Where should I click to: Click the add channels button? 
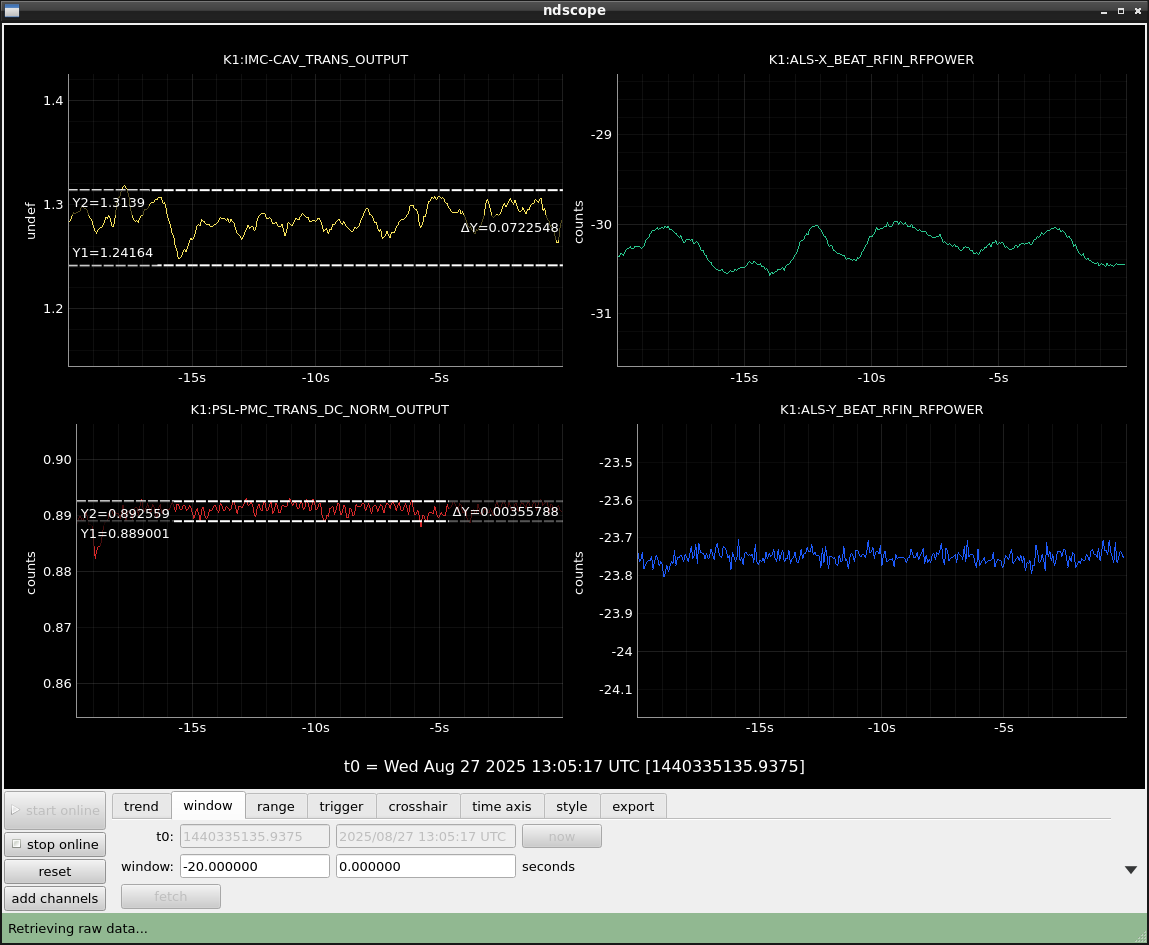tap(55, 898)
